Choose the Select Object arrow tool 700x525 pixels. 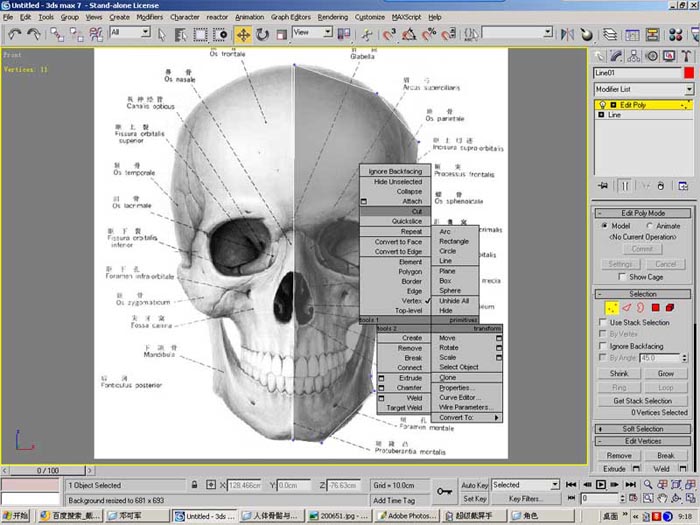(162, 34)
